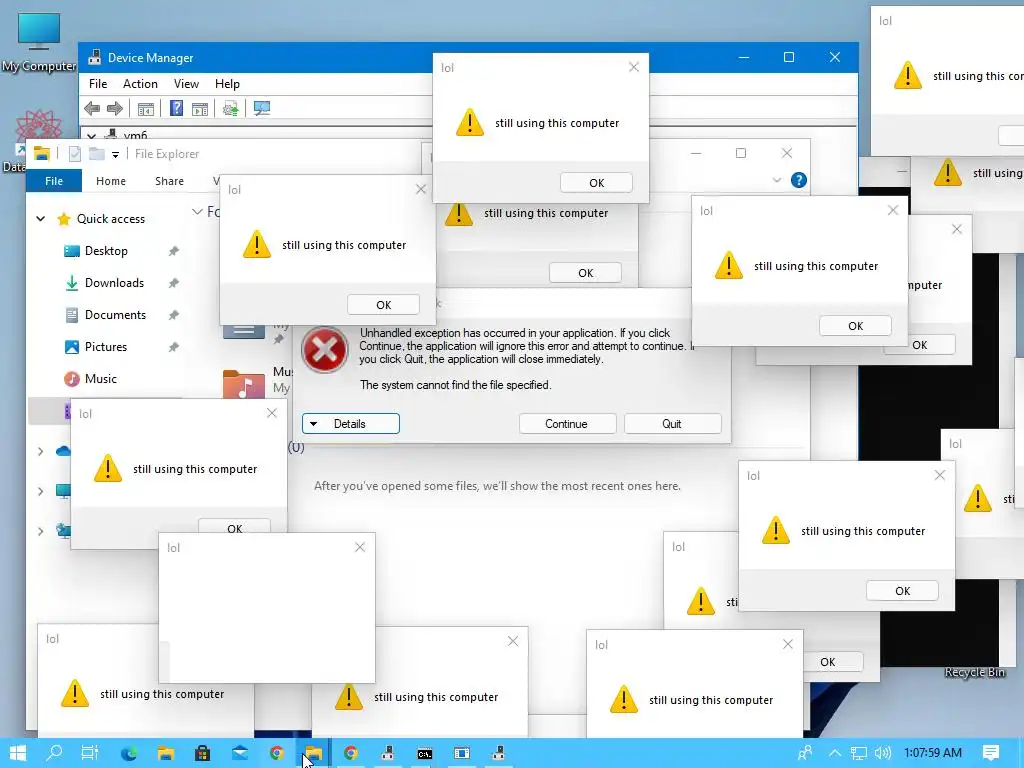Click Forward arrow in Device Manager toolbar
This screenshot has height=768, width=1024.
[x=115, y=108]
